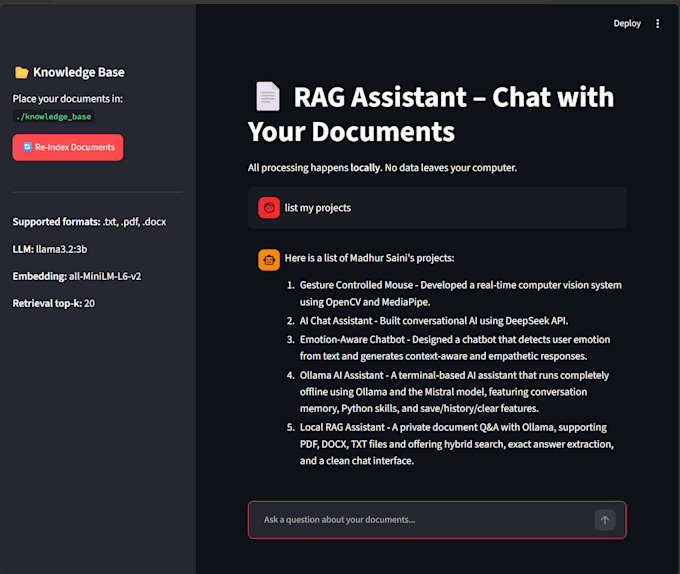This screenshot has height=574, width=680.
Task: Click 'Supported formats: .txt, .pdf, .docx' line
Action: [x=89, y=222]
